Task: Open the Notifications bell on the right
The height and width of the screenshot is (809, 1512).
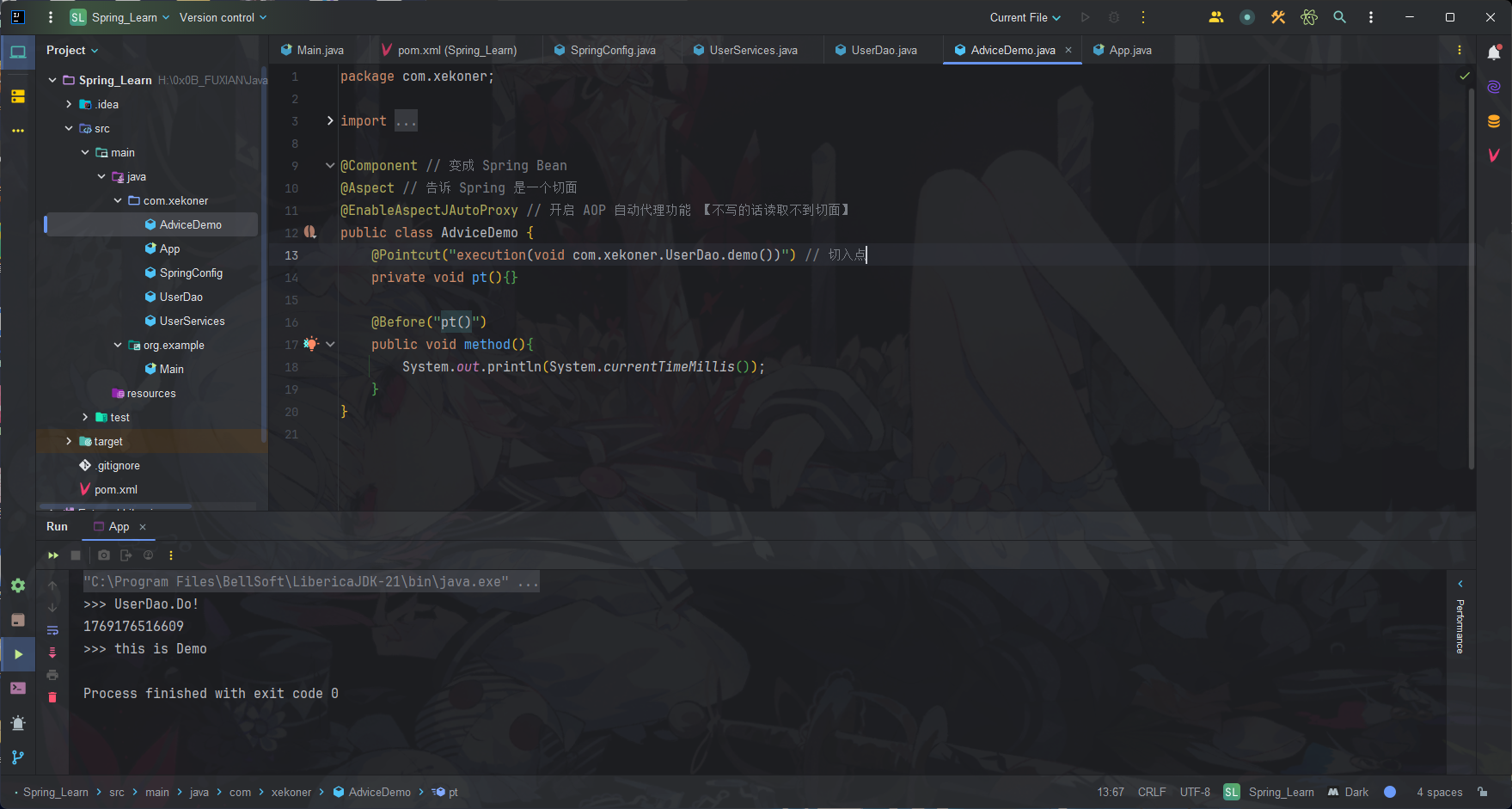Action: point(1494,52)
